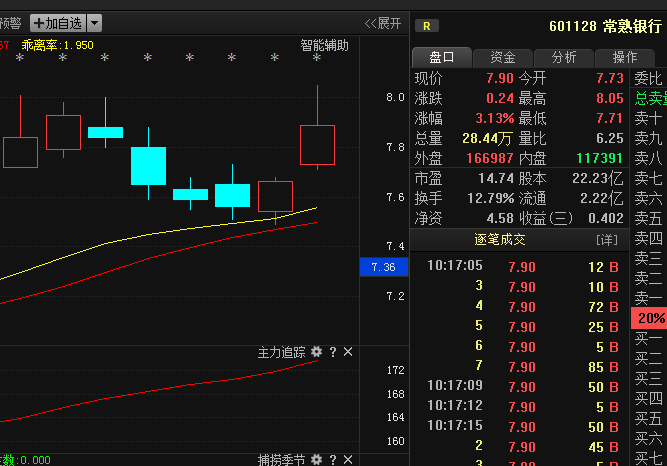Expand the panel with <<展开

coord(383,23)
